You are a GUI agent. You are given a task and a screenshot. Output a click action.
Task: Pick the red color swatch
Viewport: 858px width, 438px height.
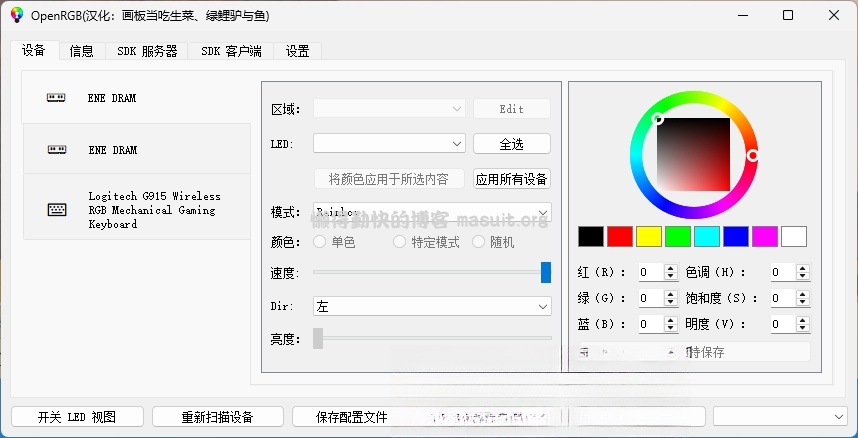tap(620, 237)
